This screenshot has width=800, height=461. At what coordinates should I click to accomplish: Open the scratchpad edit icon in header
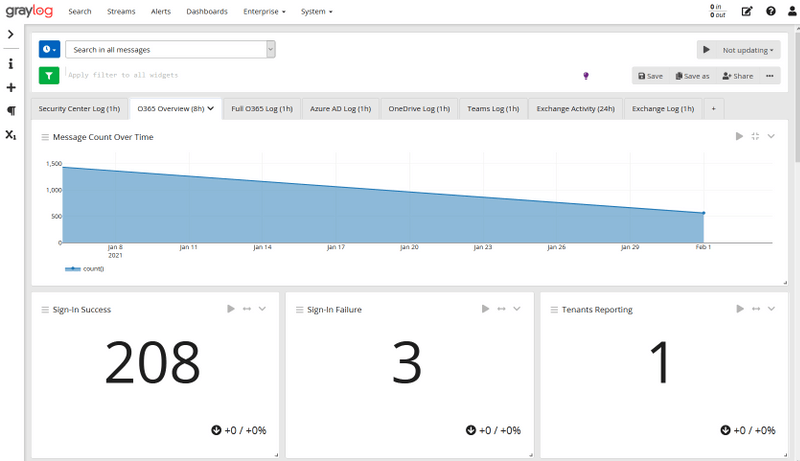coord(746,11)
